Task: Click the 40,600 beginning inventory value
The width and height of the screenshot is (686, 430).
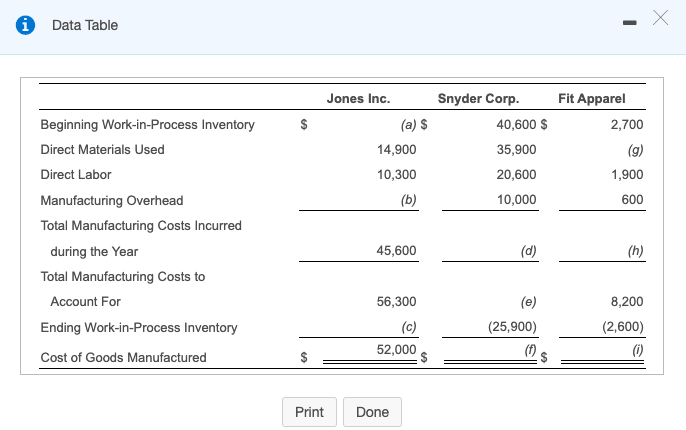Action: pos(516,125)
